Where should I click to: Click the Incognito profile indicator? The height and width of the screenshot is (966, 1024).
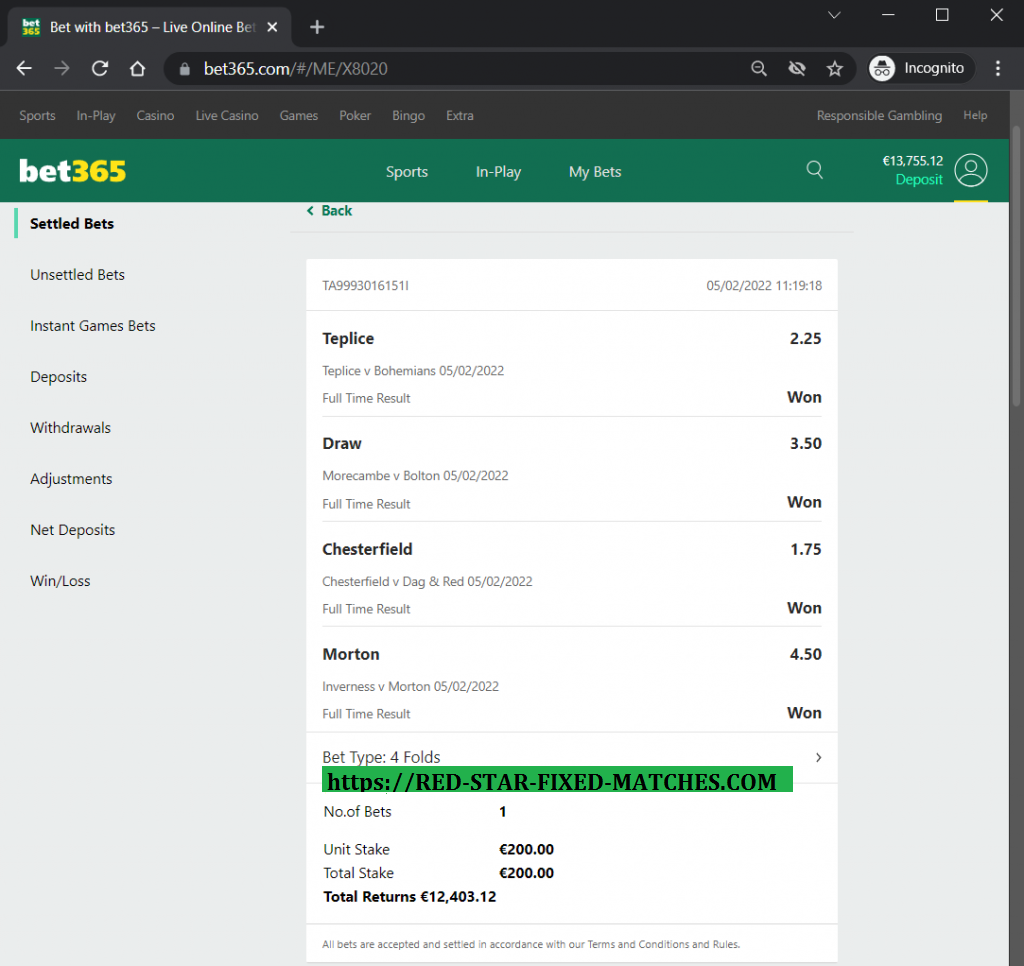(x=920, y=68)
